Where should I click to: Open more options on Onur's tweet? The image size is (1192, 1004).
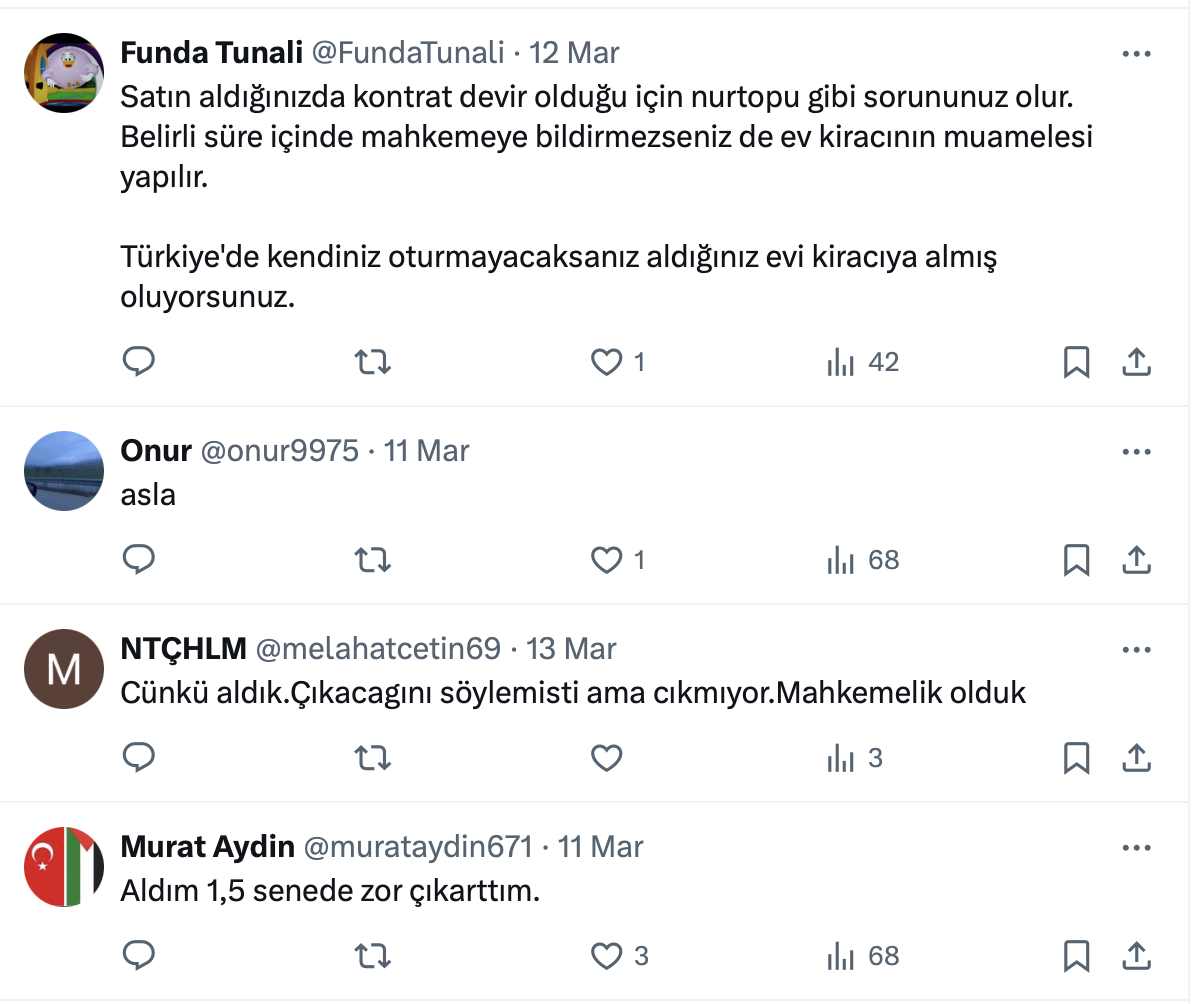click(1137, 452)
